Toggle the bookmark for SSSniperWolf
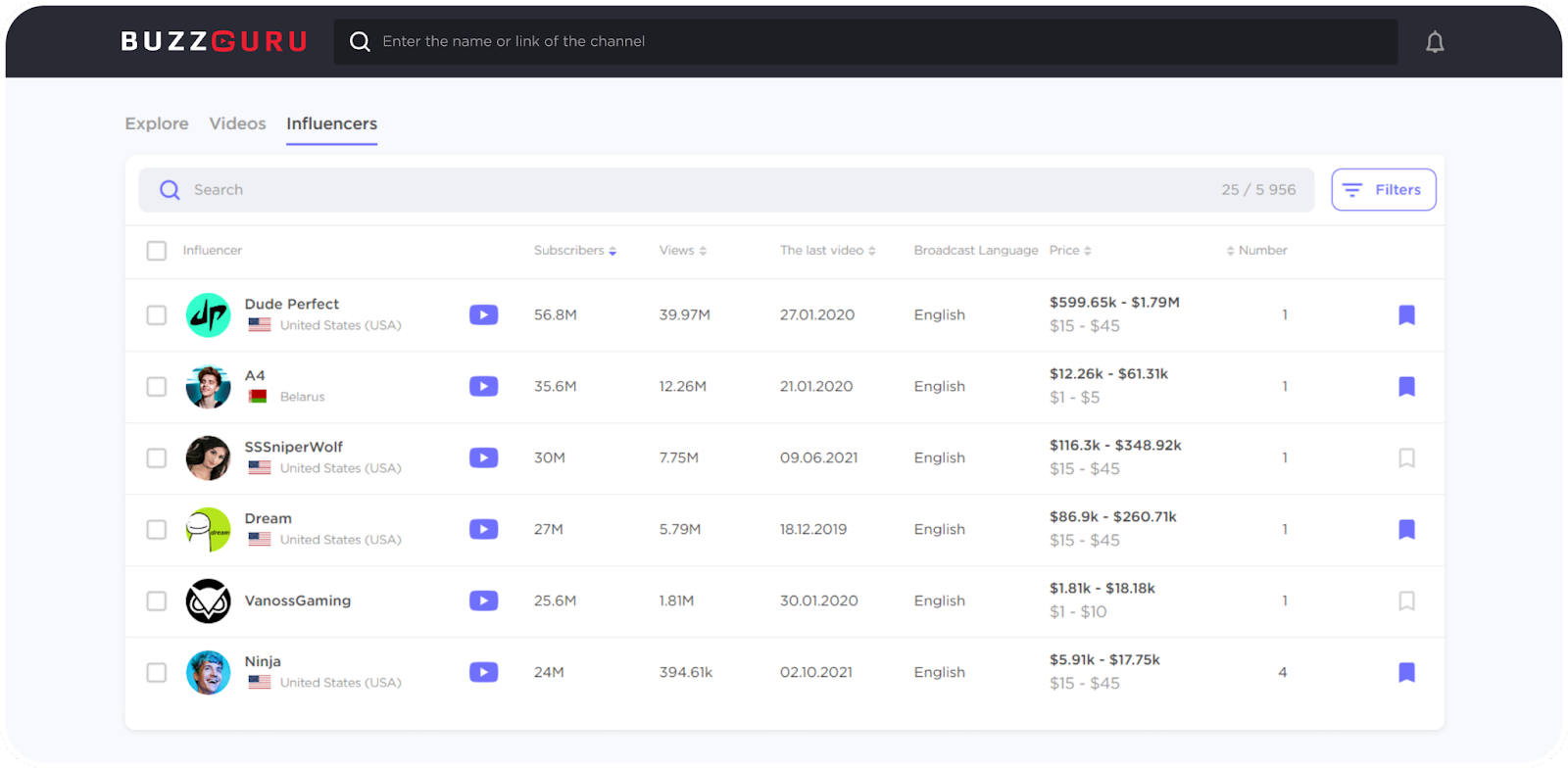Image resolution: width=1568 pixels, height=768 pixels. click(1406, 457)
